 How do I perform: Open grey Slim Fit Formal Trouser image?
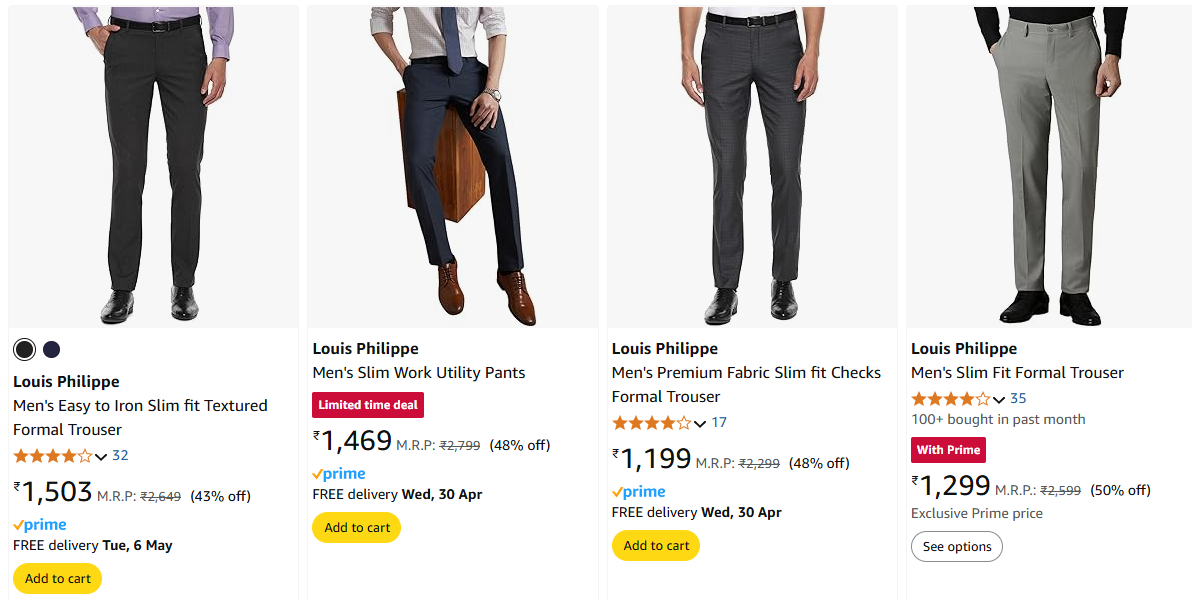click(x=1049, y=166)
